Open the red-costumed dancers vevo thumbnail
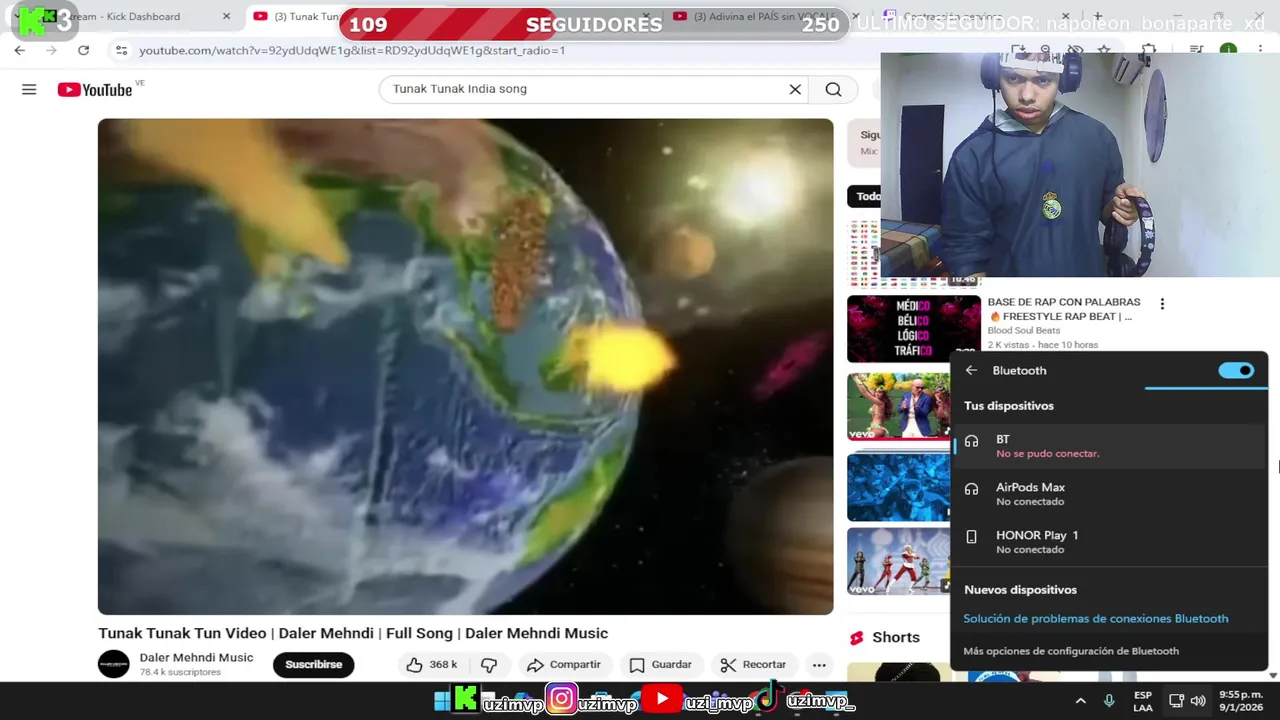The height and width of the screenshot is (720, 1280). (898, 561)
